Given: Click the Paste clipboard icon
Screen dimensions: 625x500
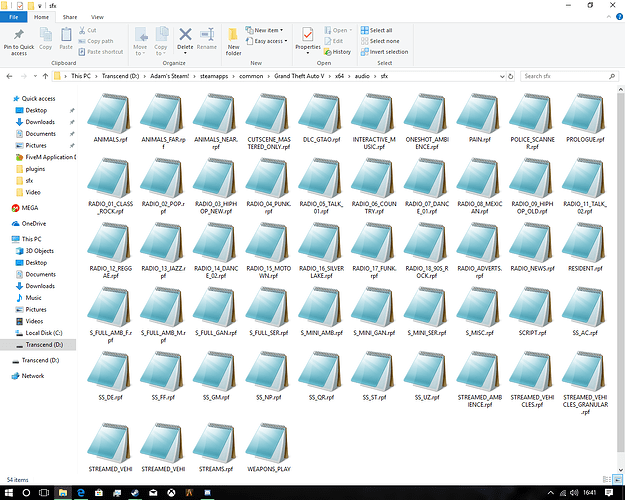Looking at the screenshot, I should (66, 39).
